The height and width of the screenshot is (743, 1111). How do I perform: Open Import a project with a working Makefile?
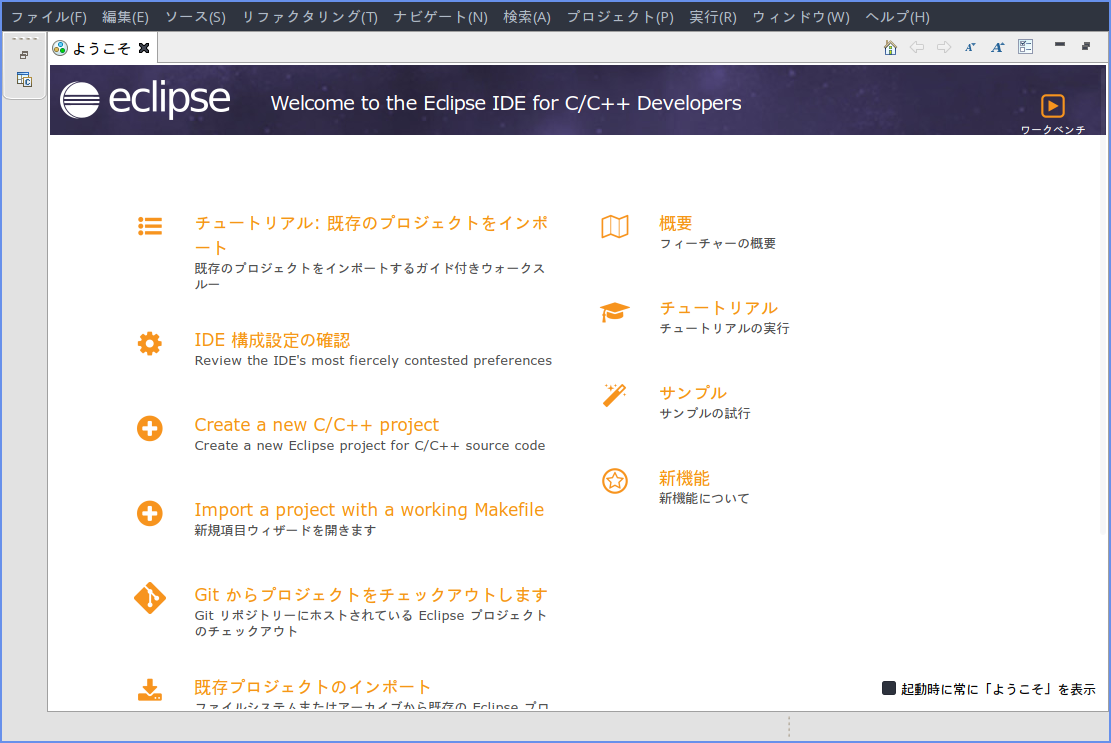coord(369,510)
